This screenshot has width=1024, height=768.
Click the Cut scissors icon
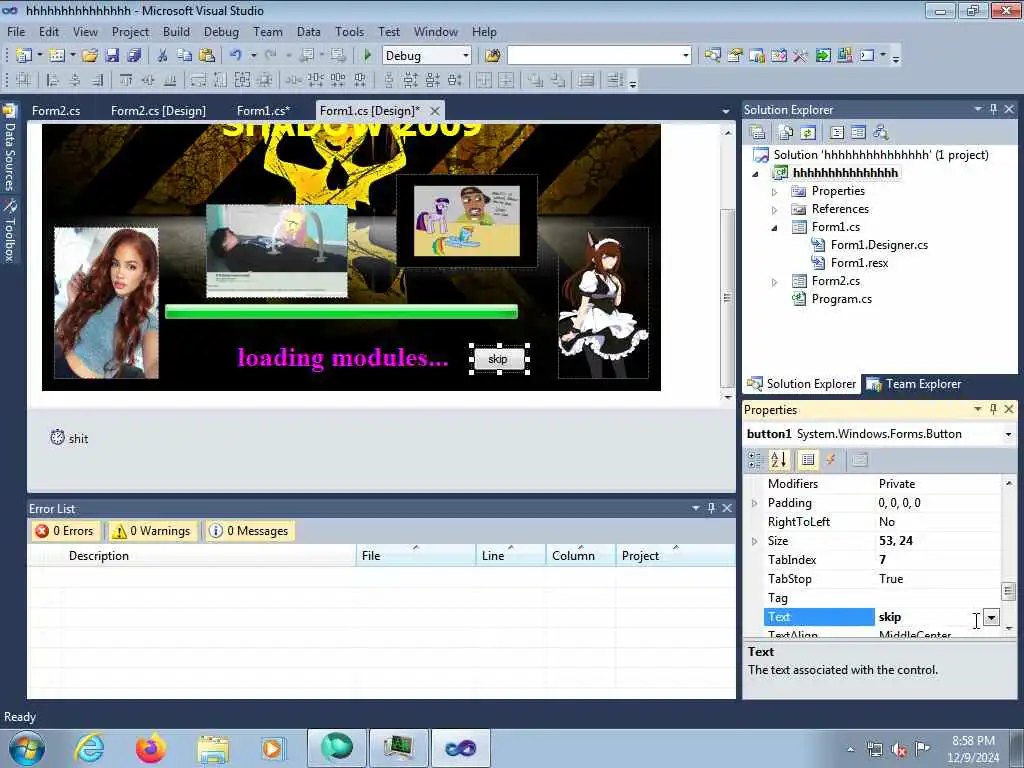coord(163,56)
